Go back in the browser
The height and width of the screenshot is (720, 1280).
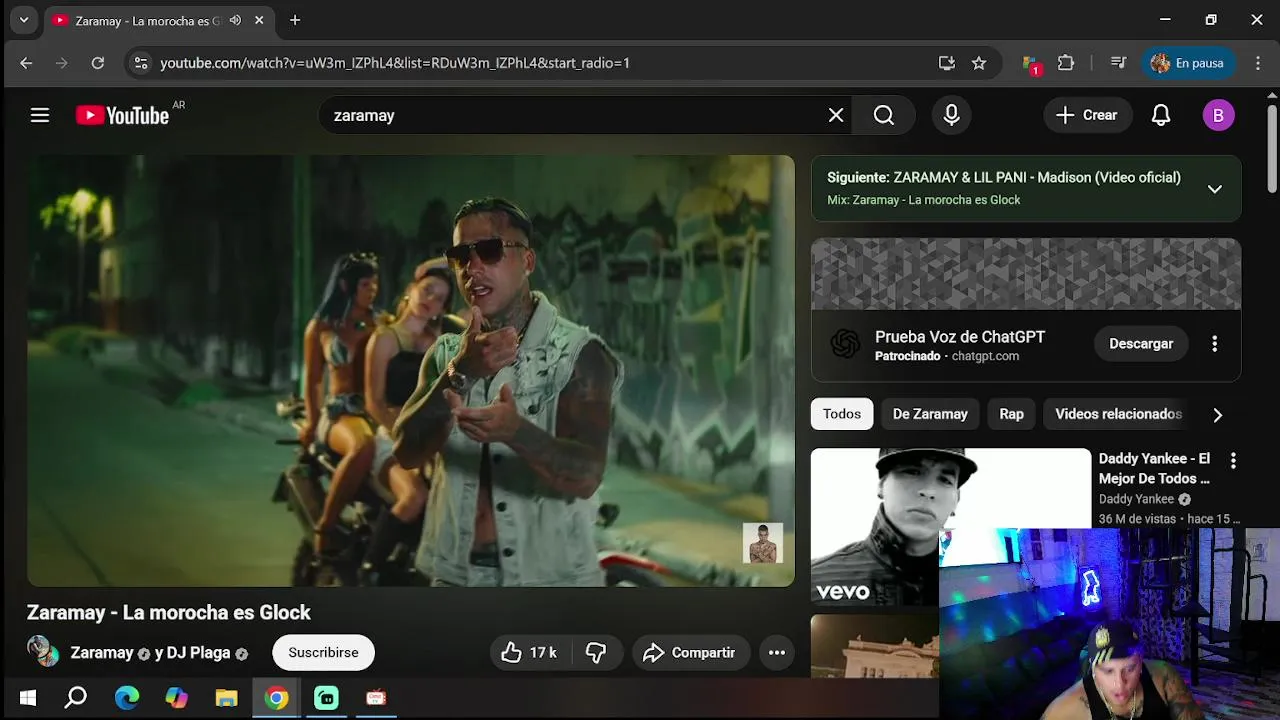pyautogui.click(x=26, y=63)
